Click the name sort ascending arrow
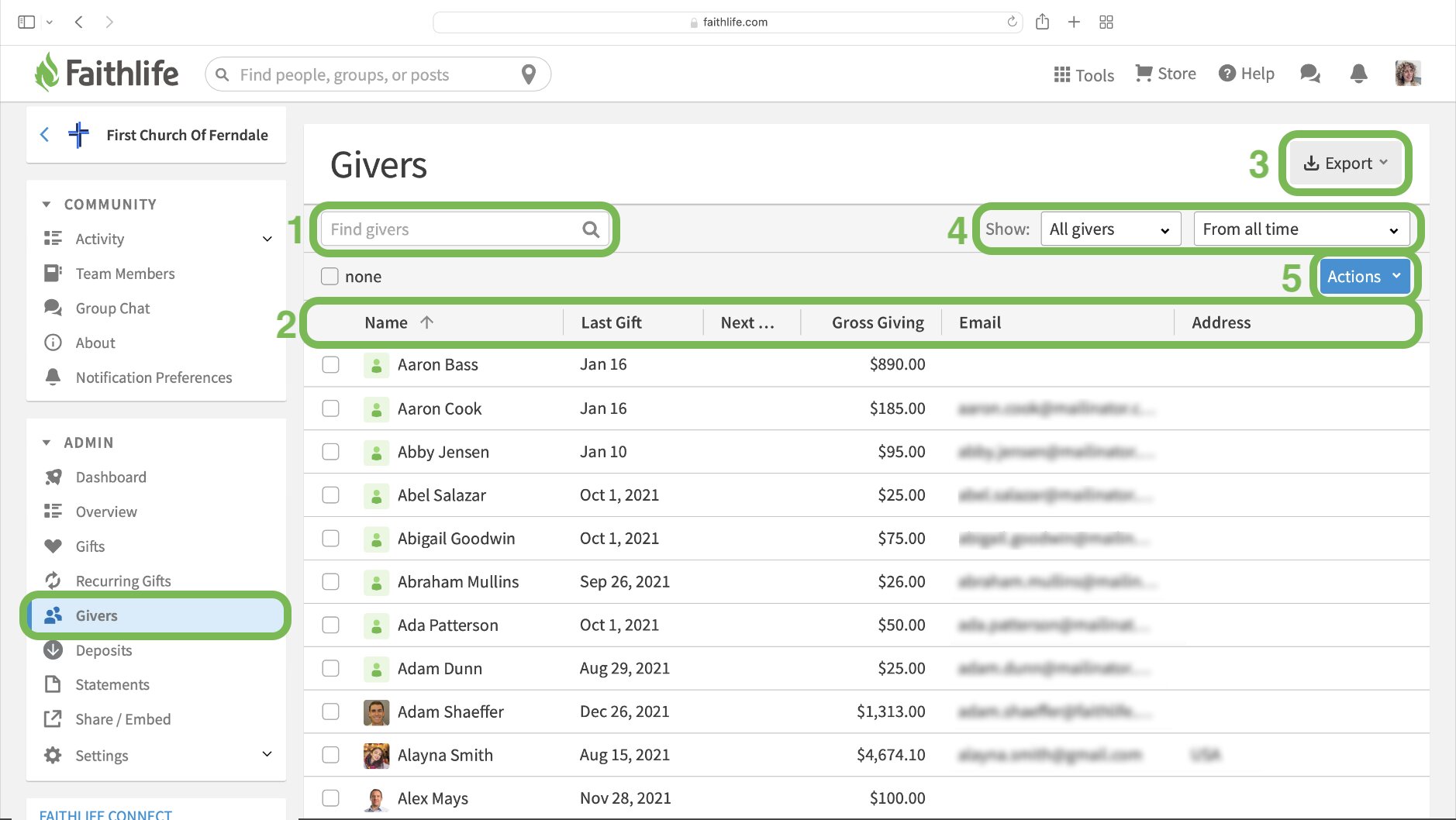 (x=426, y=322)
